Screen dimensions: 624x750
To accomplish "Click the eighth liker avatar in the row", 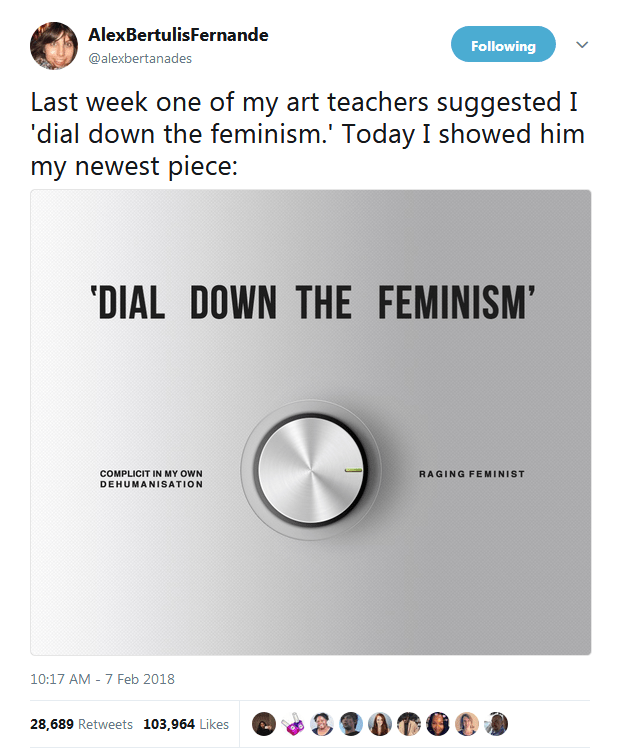I will coord(468,724).
